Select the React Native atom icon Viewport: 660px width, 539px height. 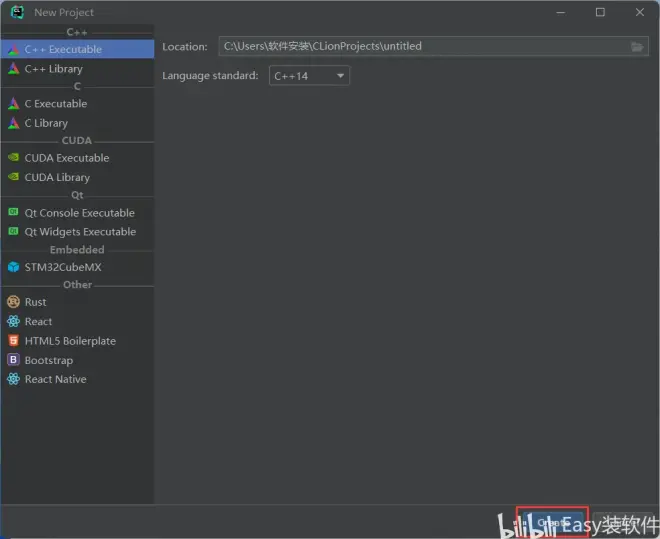13,379
